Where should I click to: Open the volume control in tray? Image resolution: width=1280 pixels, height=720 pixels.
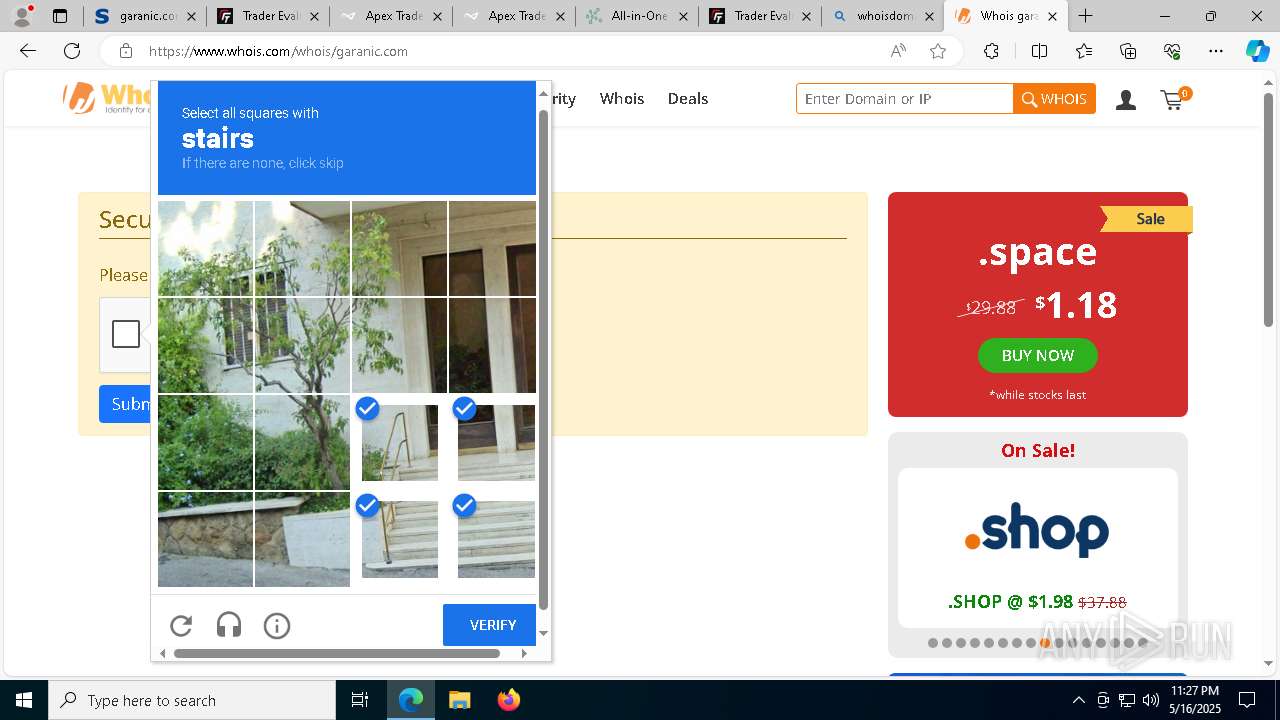(1151, 700)
